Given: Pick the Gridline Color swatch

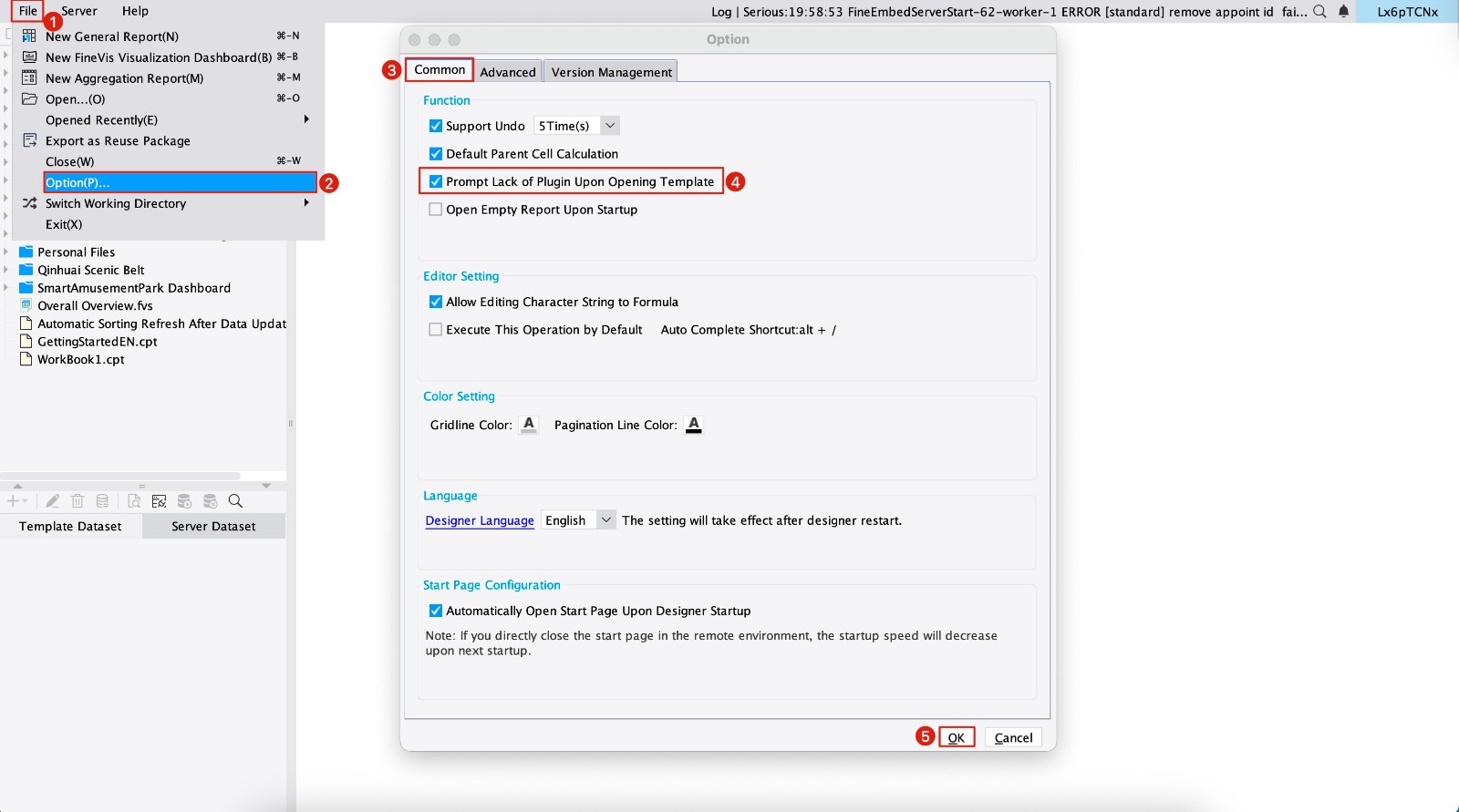Looking at the screenshot, I should pyautogui.click(x=529, y=425).
